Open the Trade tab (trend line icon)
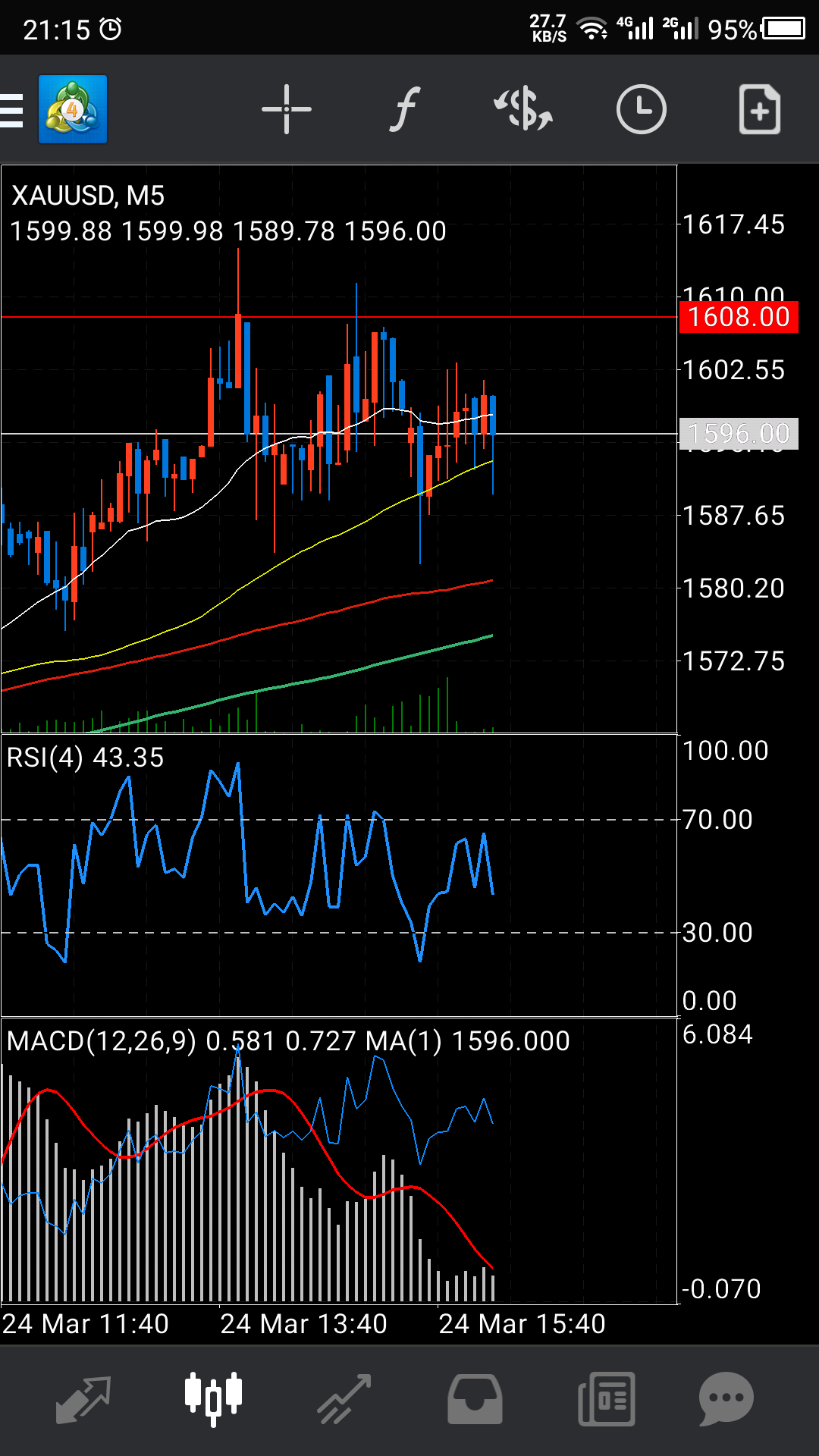 [344, 1399]
